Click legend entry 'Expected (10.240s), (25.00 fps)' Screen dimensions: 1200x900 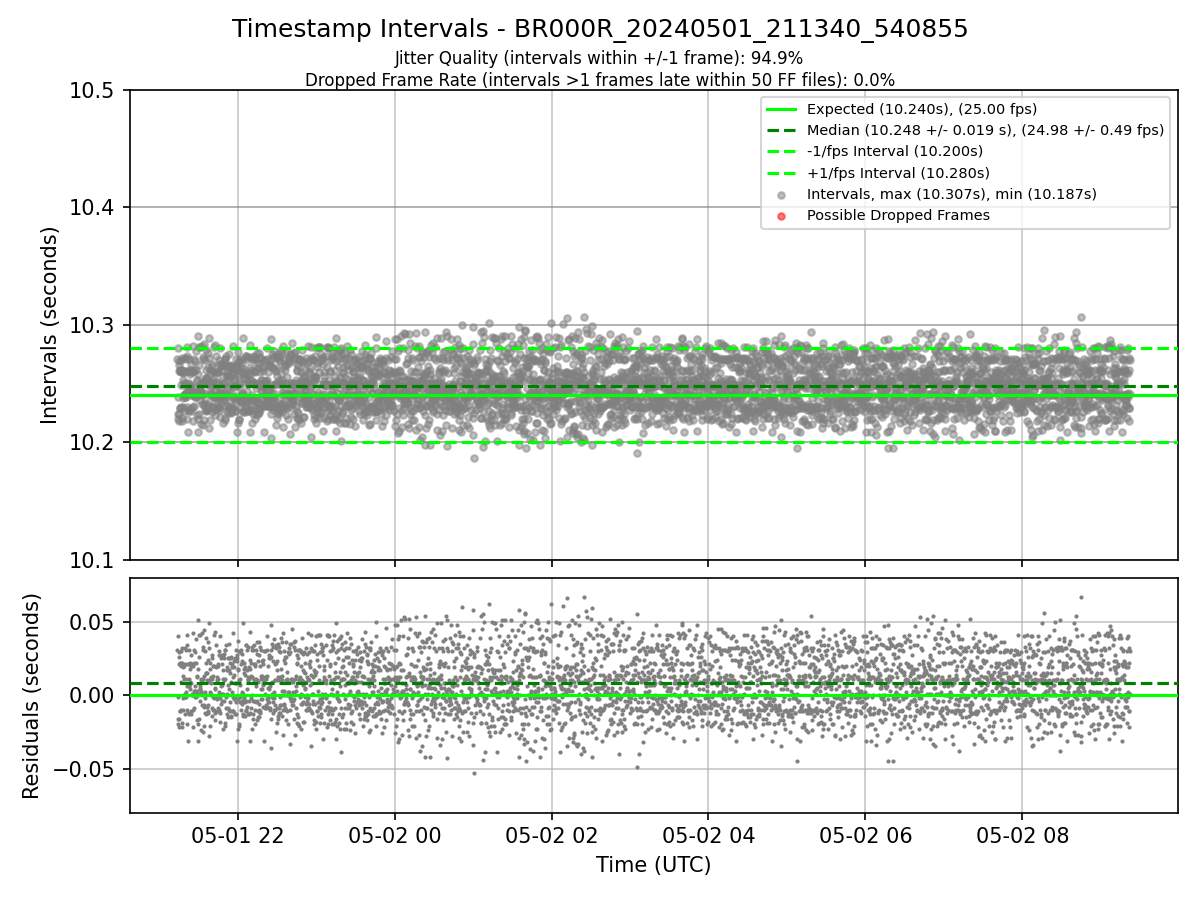[x=921, y=109]
